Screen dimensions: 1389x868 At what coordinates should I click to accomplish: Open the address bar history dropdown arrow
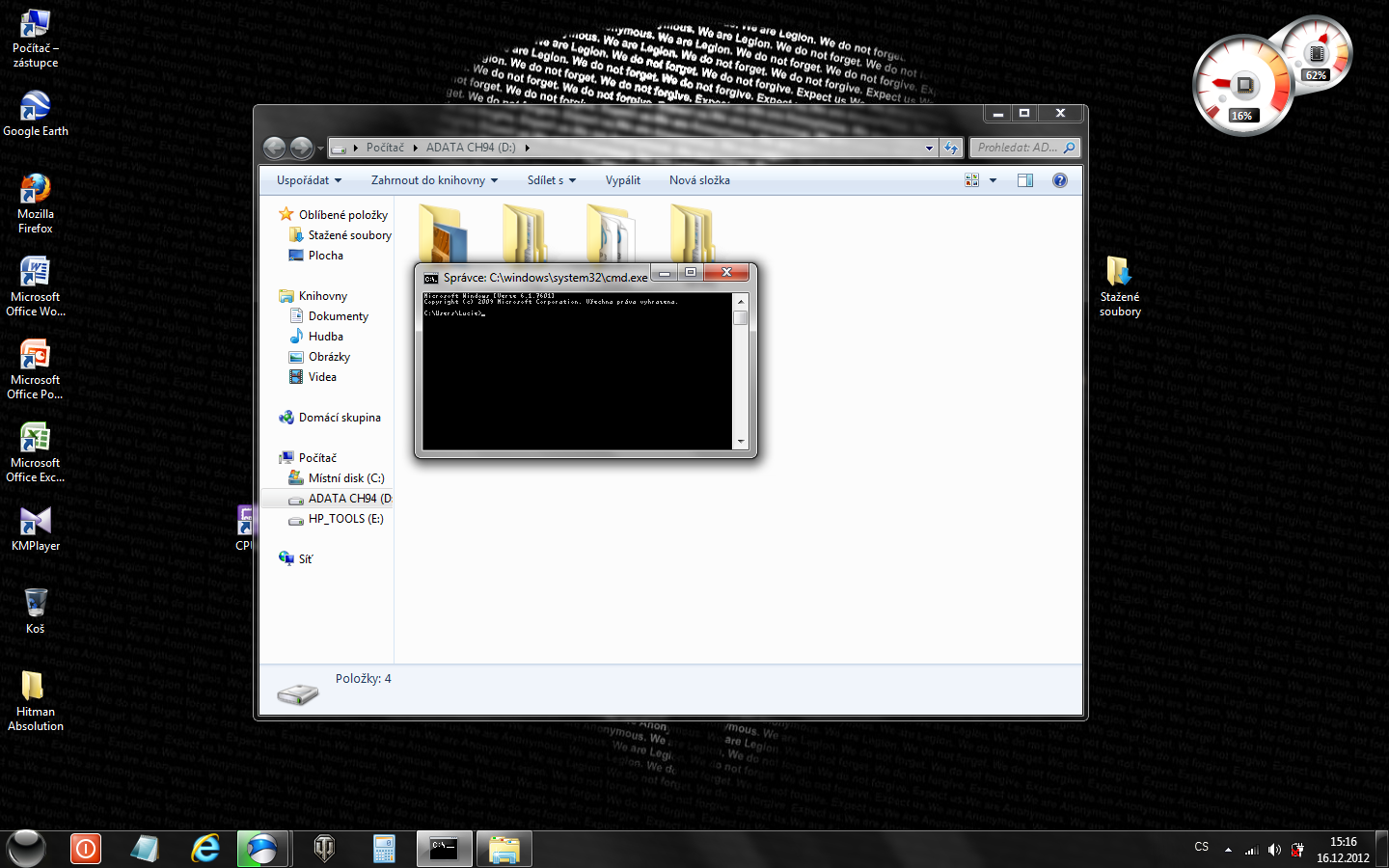929,148
